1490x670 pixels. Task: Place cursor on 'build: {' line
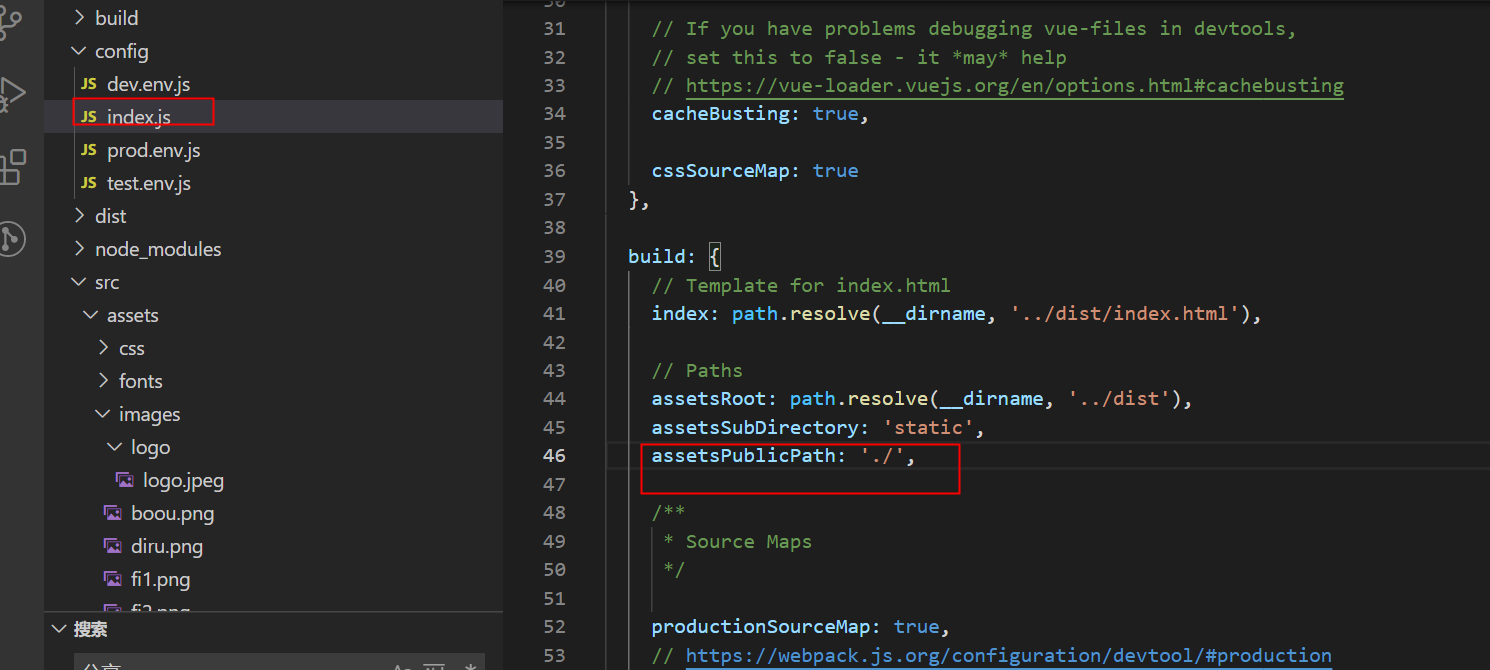click(674, 256)
